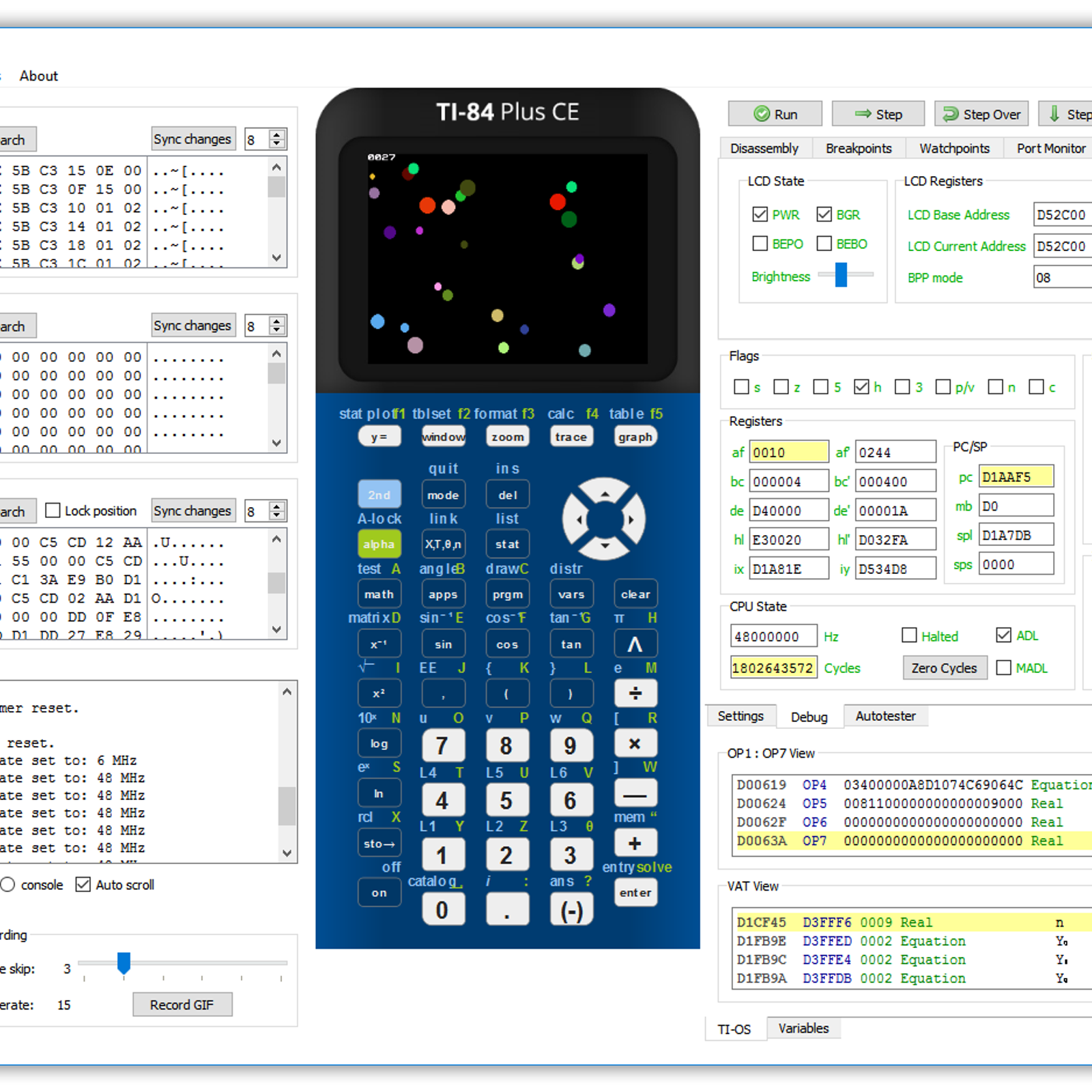Click the Zero Cycles button
Viewport: 1092px width, 1092px height.
coord(944,667)
